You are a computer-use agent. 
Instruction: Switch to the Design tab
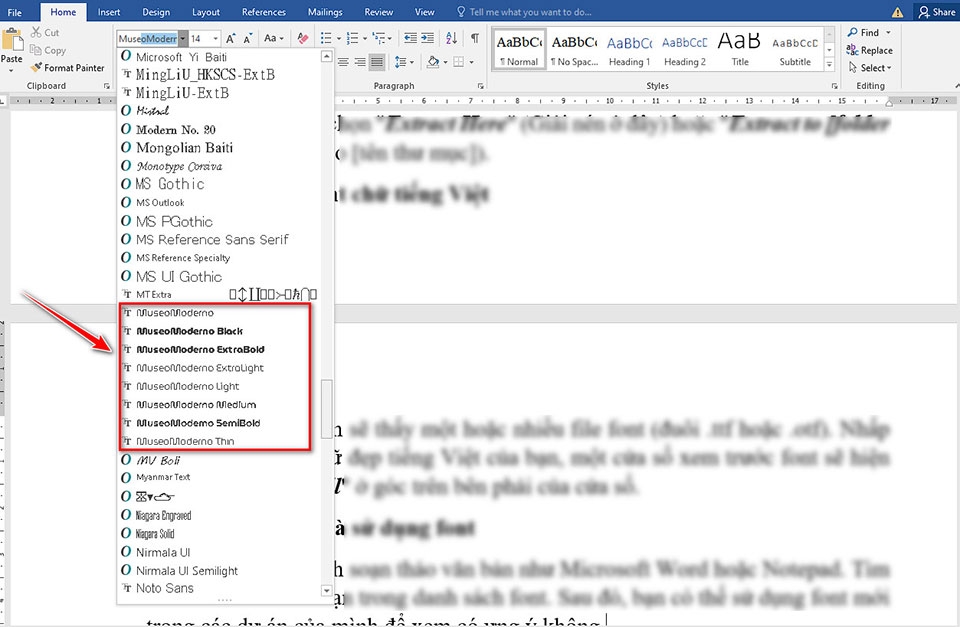tap(156, 12)
